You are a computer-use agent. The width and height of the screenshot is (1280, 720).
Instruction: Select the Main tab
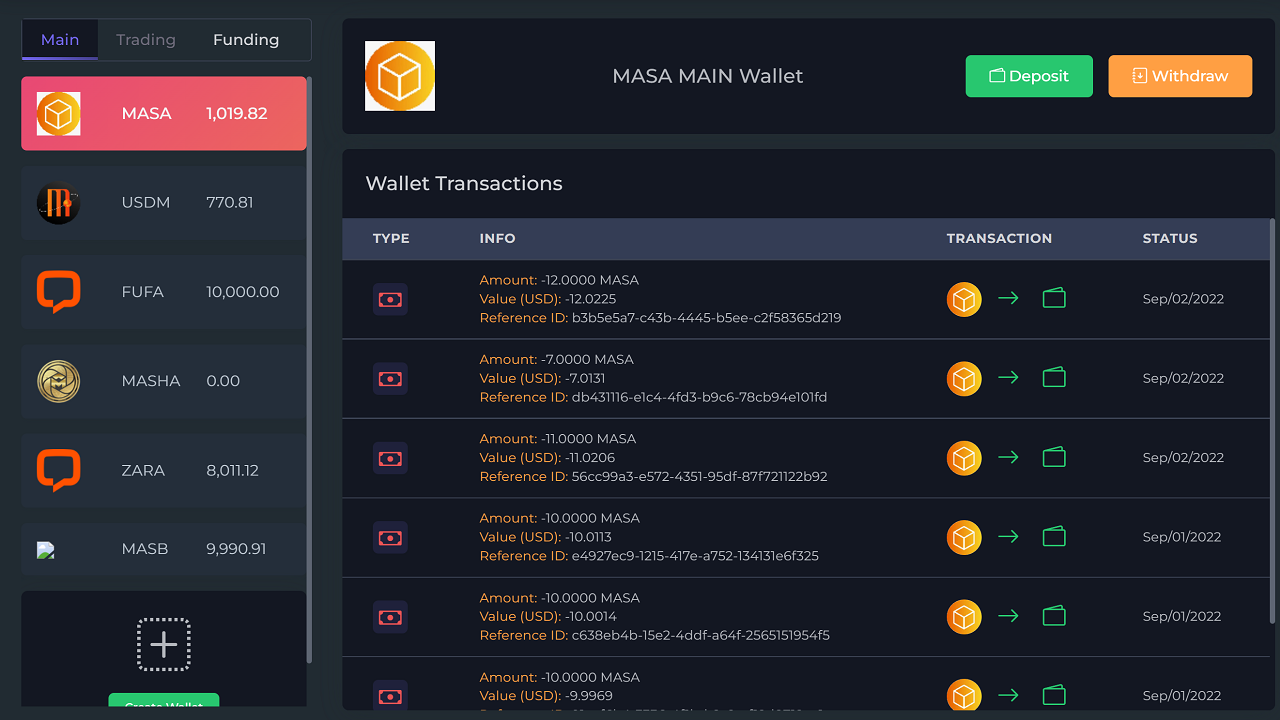click(60, 40)
